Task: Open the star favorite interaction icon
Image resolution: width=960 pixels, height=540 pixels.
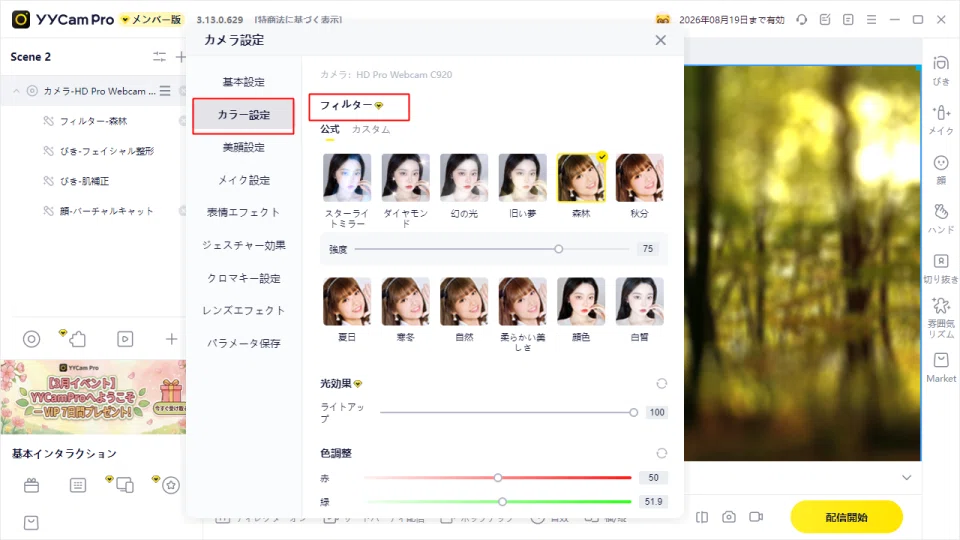Action: (171, 486)
